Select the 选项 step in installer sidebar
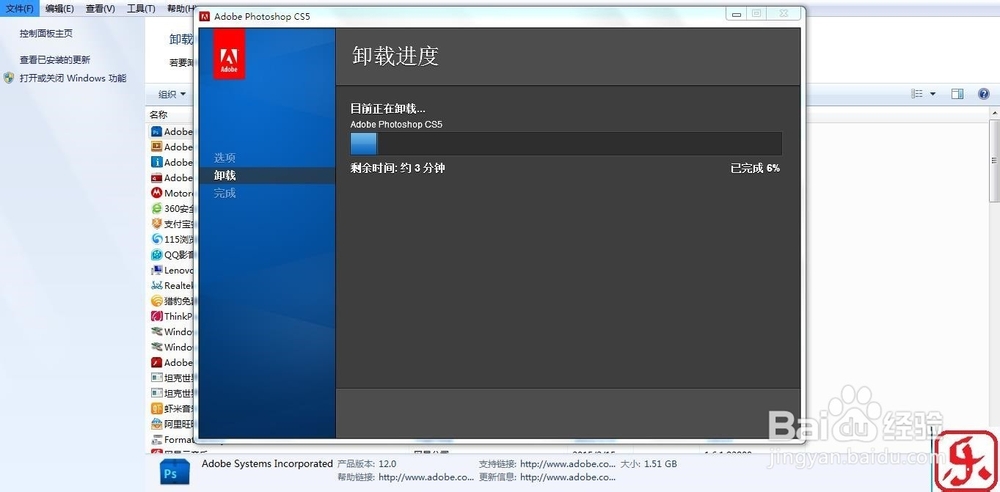1000x492 pixels. click(224, 158)
